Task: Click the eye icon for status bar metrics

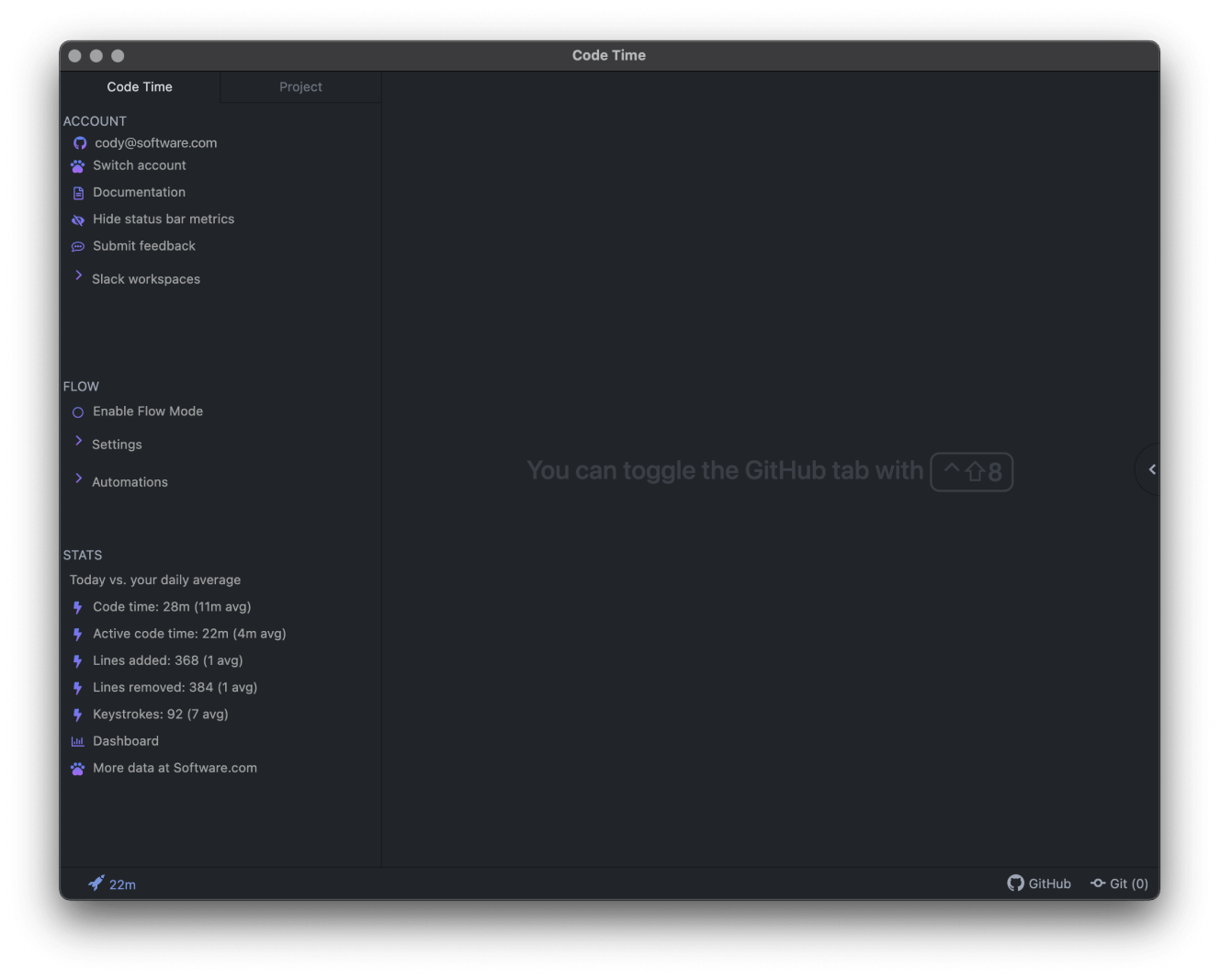Action: (78, 220)
